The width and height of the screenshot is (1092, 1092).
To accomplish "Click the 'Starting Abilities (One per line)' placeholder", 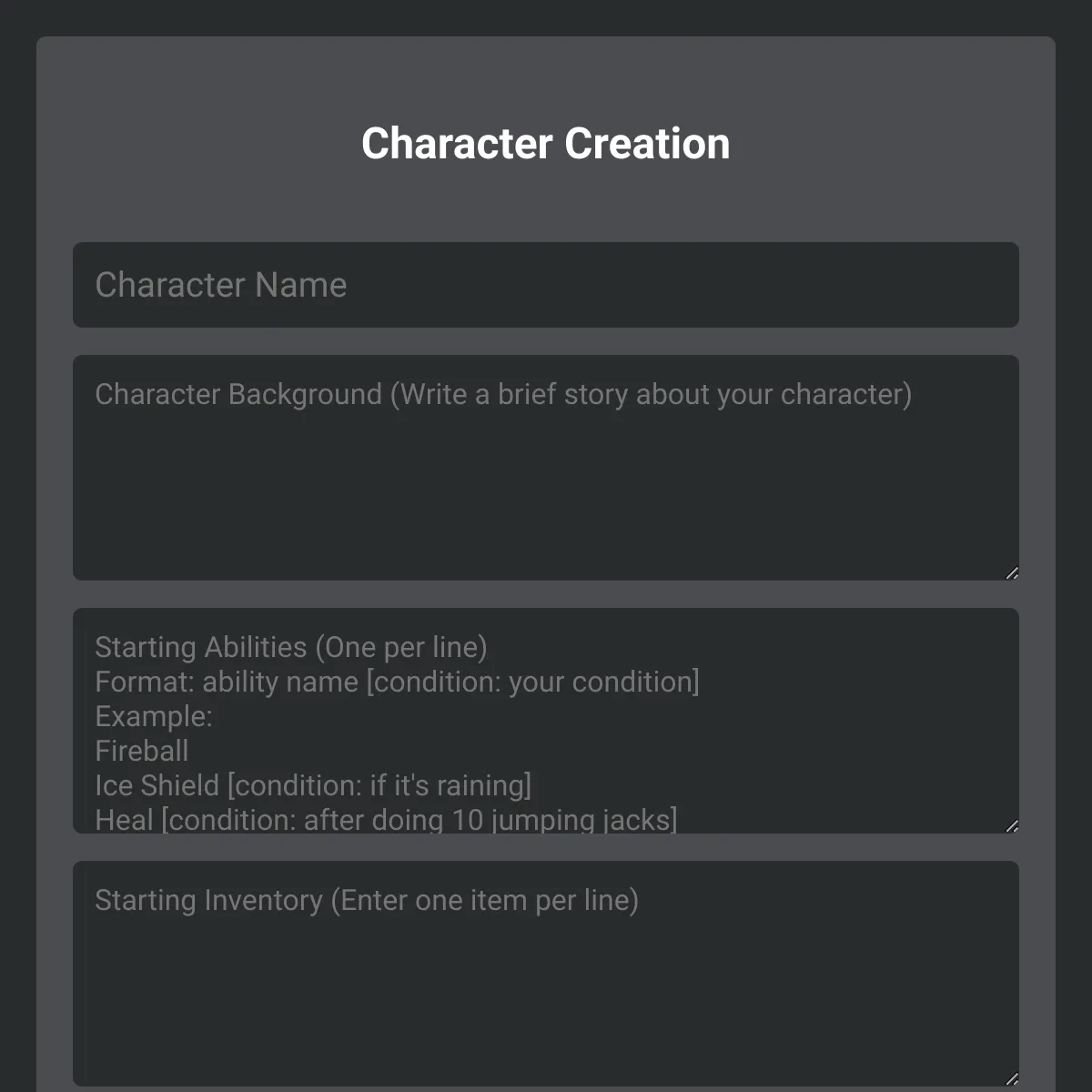I will click(291, 647).
